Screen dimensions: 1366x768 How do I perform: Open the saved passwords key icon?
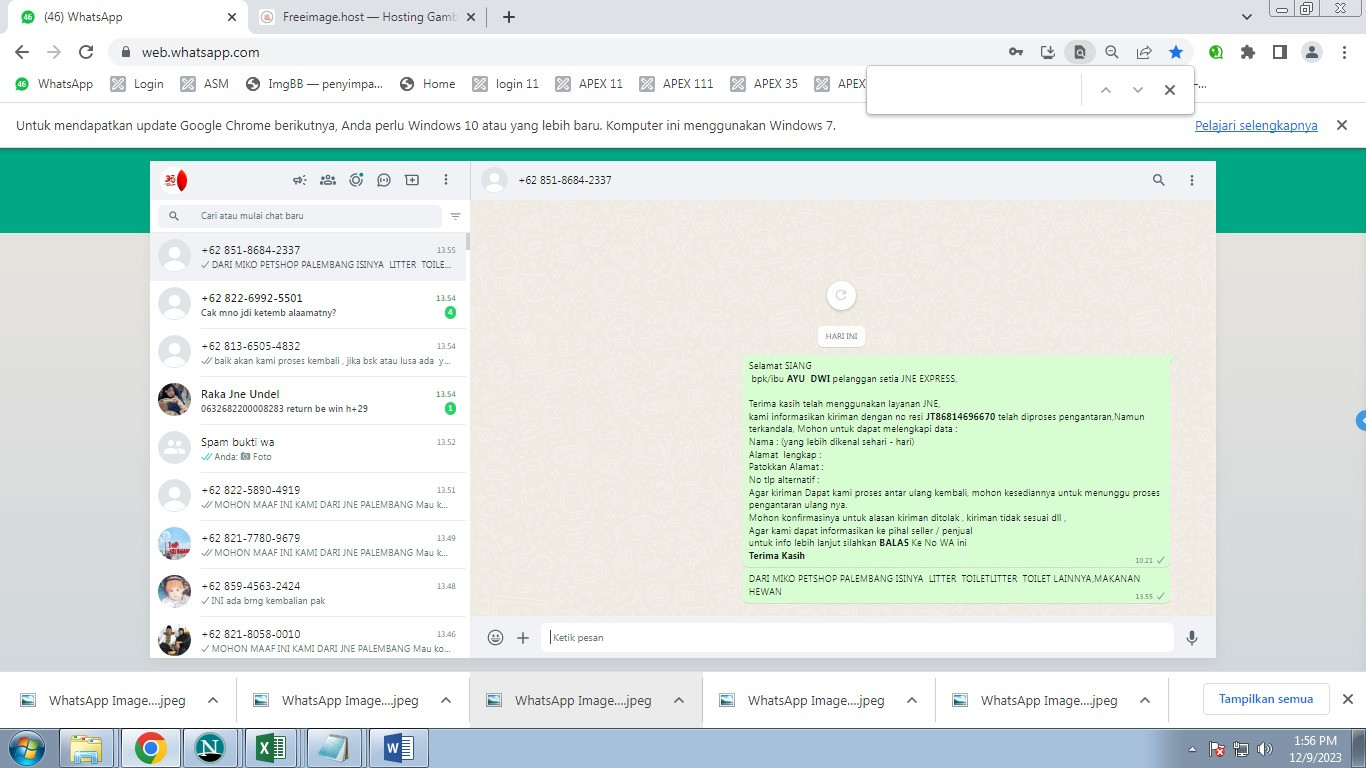1016,52
